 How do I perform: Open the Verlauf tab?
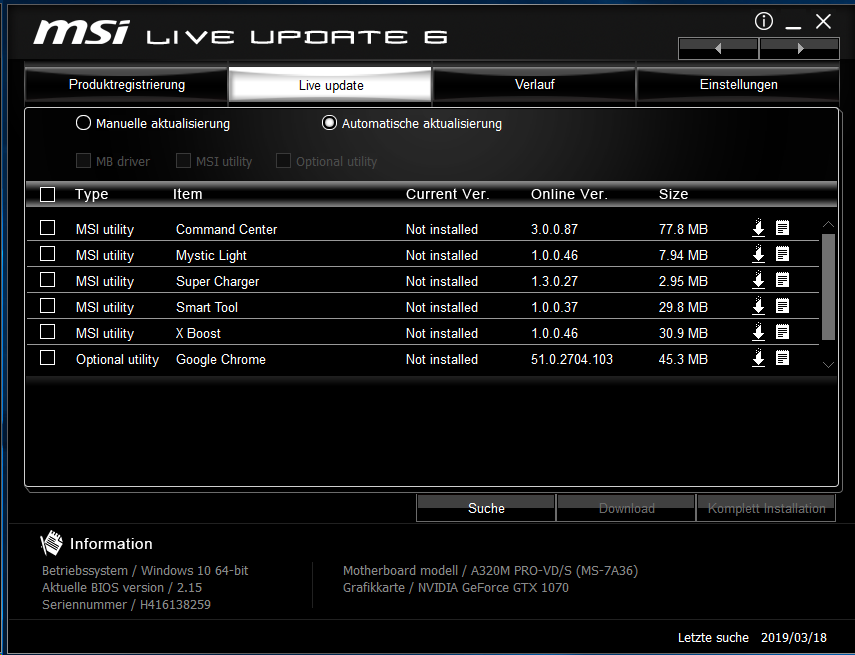[534, 85]
